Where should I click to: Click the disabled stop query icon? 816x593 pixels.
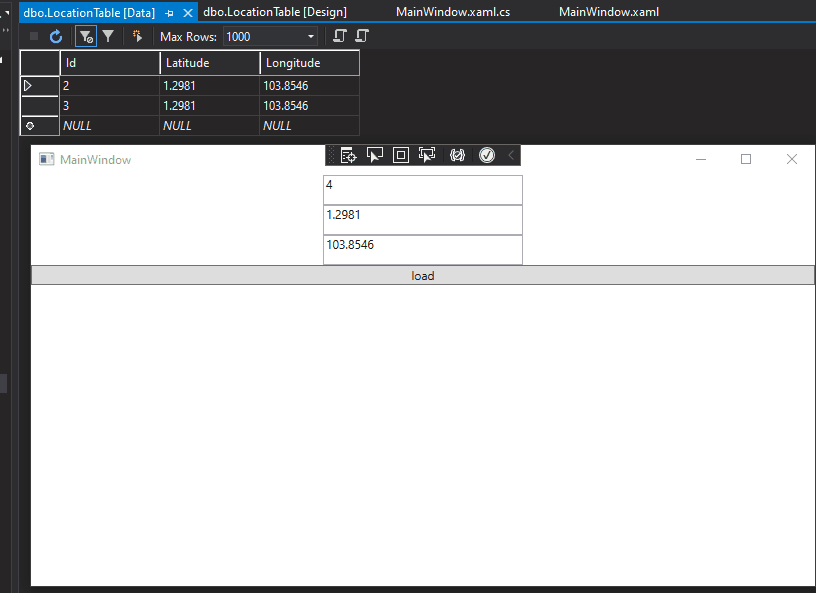[34, 36]
